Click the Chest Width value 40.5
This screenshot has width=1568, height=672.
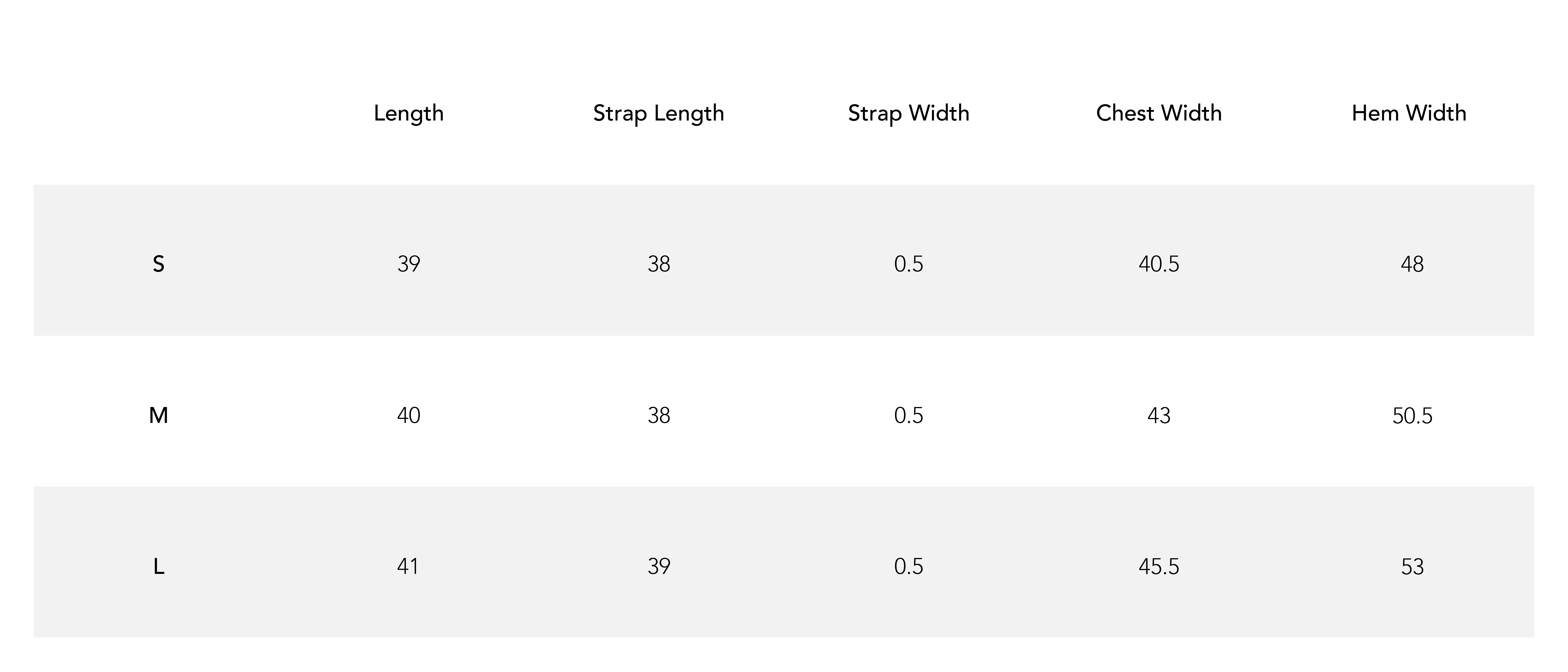(1159, 264)
